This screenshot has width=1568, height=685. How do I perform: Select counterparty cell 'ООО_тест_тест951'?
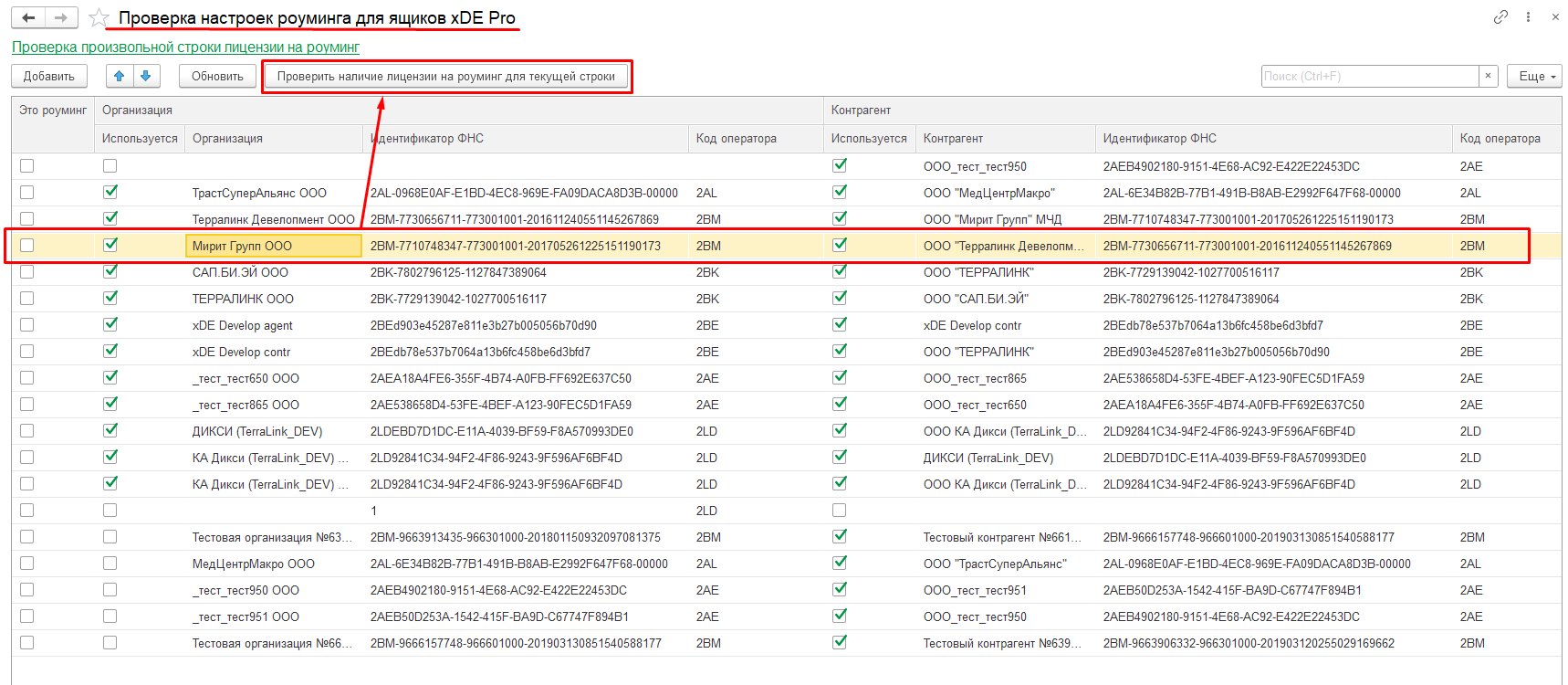[1005, 590]
